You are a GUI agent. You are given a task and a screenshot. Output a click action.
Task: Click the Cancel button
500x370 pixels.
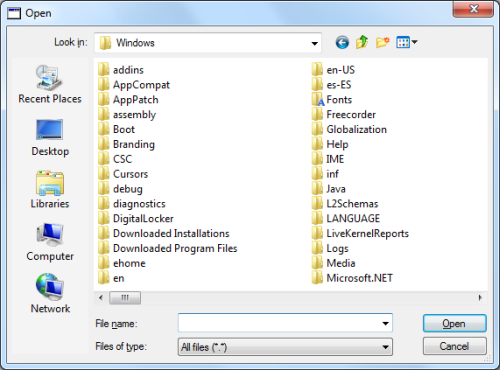455,346
